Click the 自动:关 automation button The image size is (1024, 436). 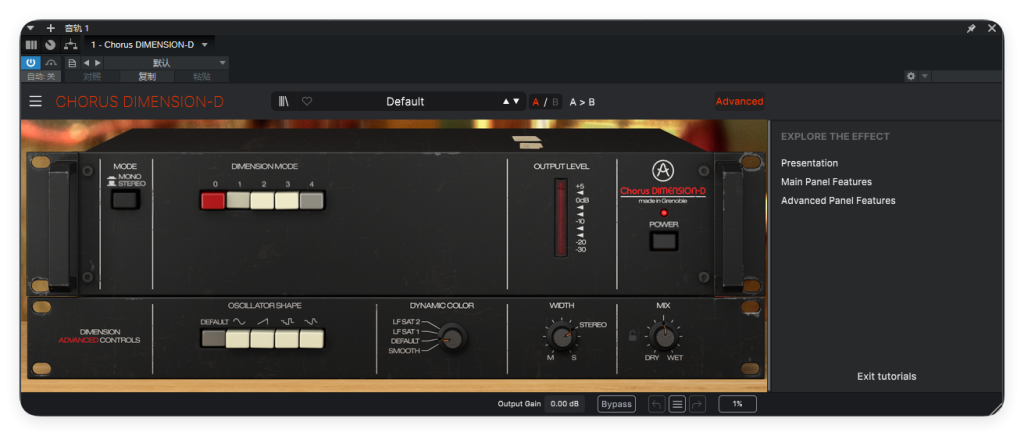pos(40,76)
